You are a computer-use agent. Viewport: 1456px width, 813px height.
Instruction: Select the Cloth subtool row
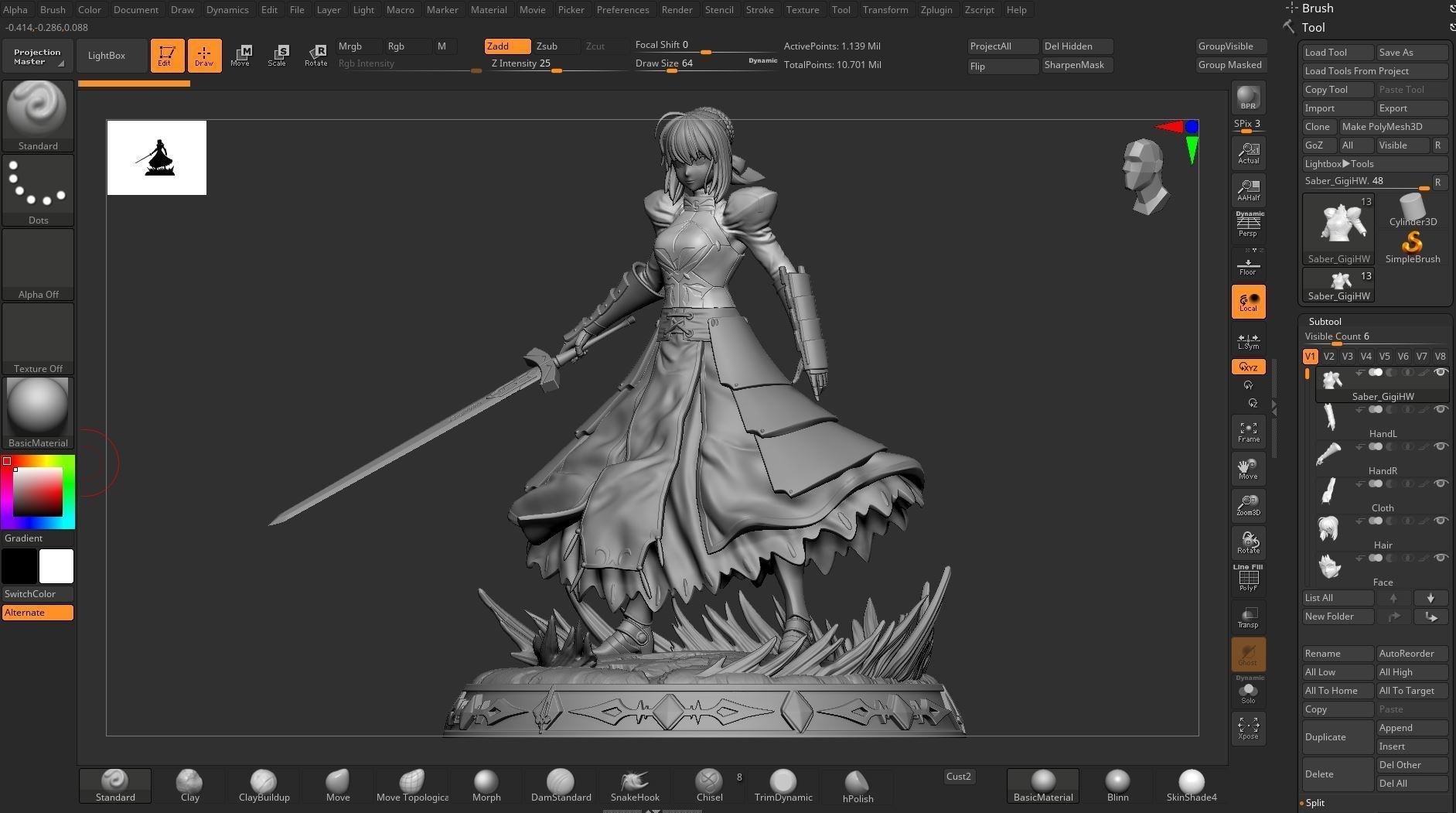click(1382, 494)
